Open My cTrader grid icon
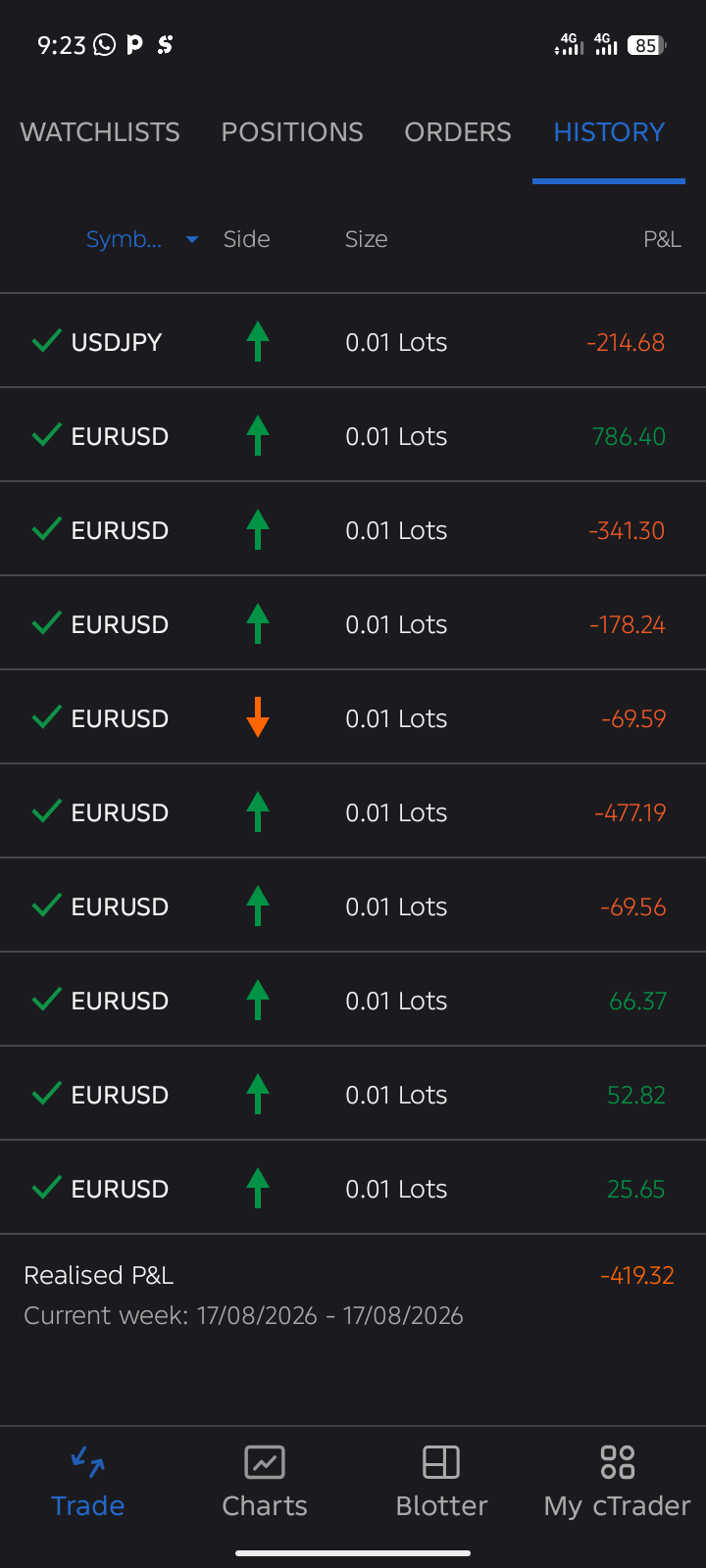 [x=618, y=1462]
